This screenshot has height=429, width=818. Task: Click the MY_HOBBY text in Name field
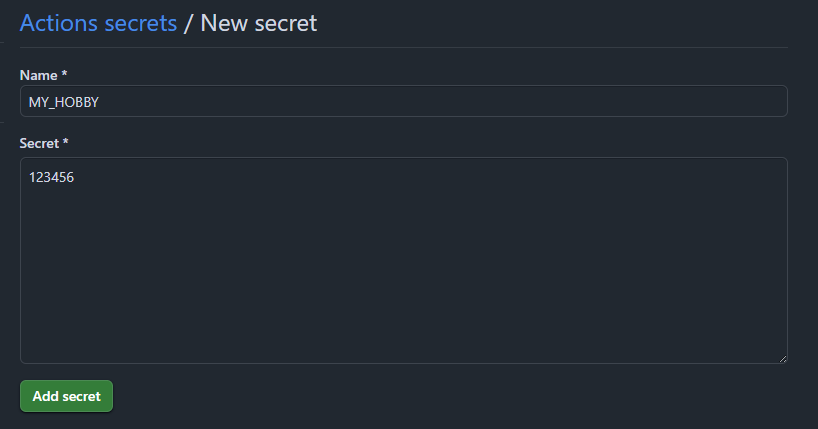pos(63,102)
